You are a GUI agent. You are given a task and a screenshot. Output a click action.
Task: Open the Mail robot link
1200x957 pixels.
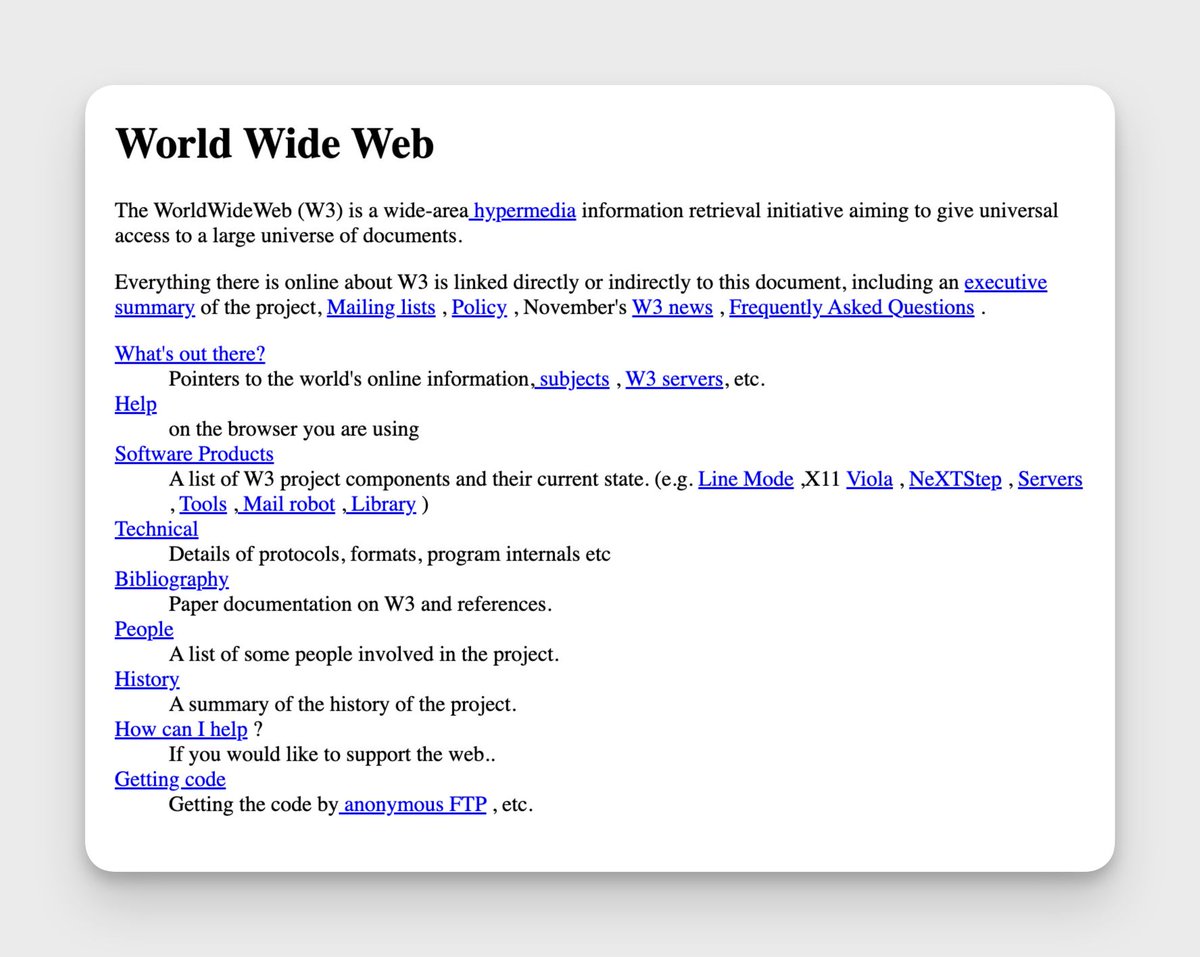pos(285,505)
